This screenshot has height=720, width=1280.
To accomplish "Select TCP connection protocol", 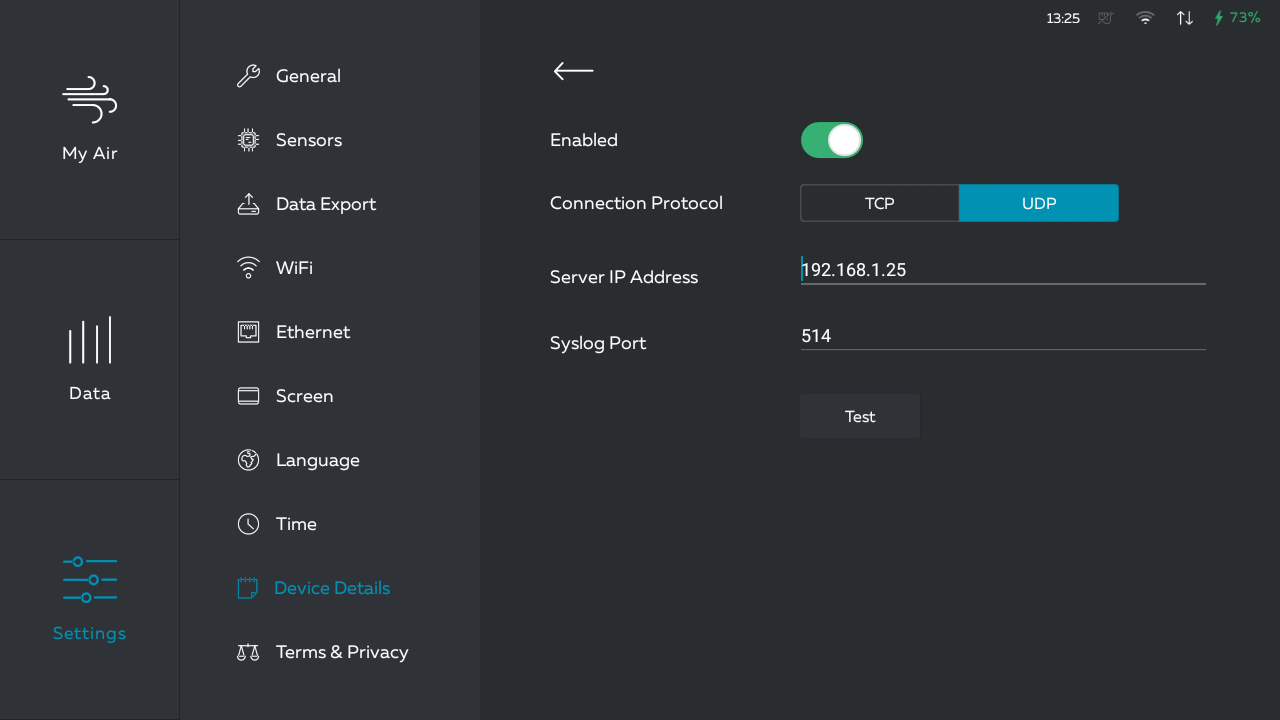I will (x=880, y=203).
